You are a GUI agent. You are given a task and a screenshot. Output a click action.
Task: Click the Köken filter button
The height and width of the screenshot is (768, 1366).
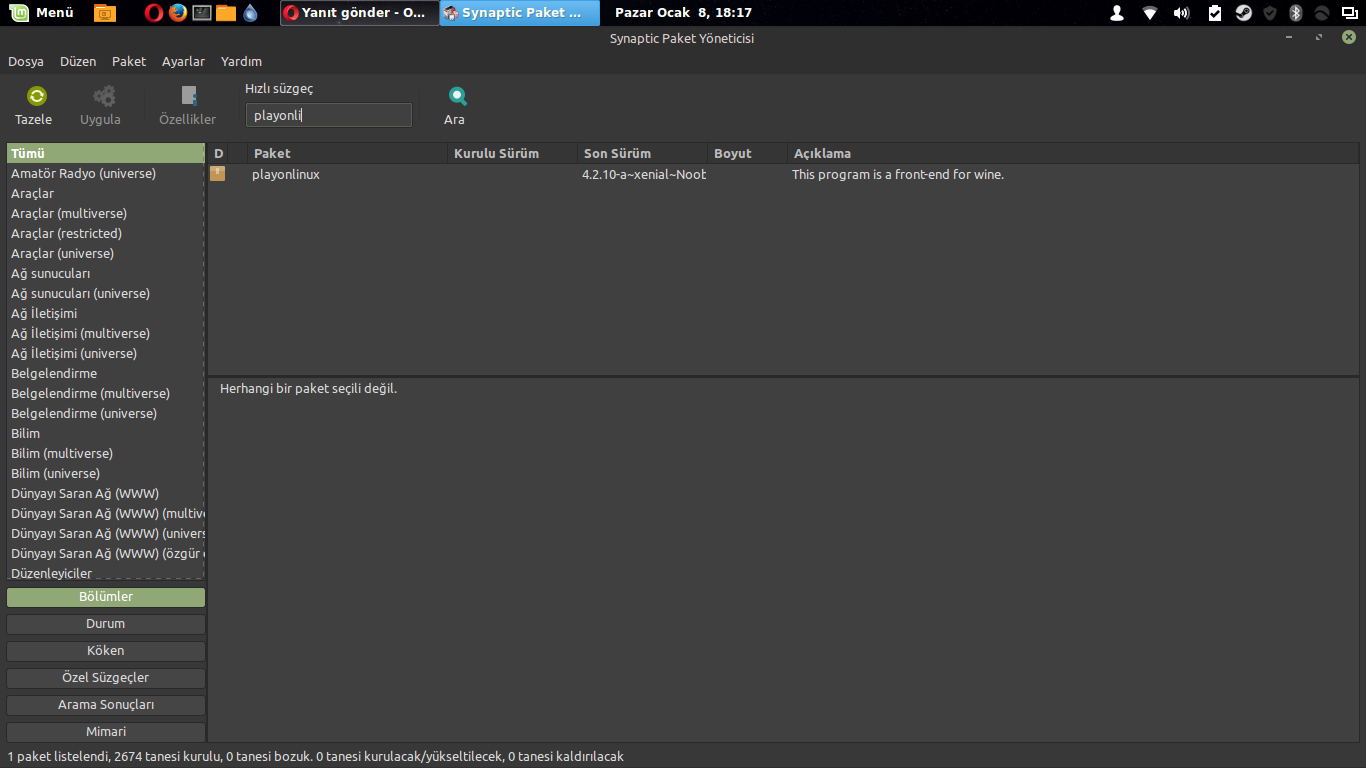(106, 651)
